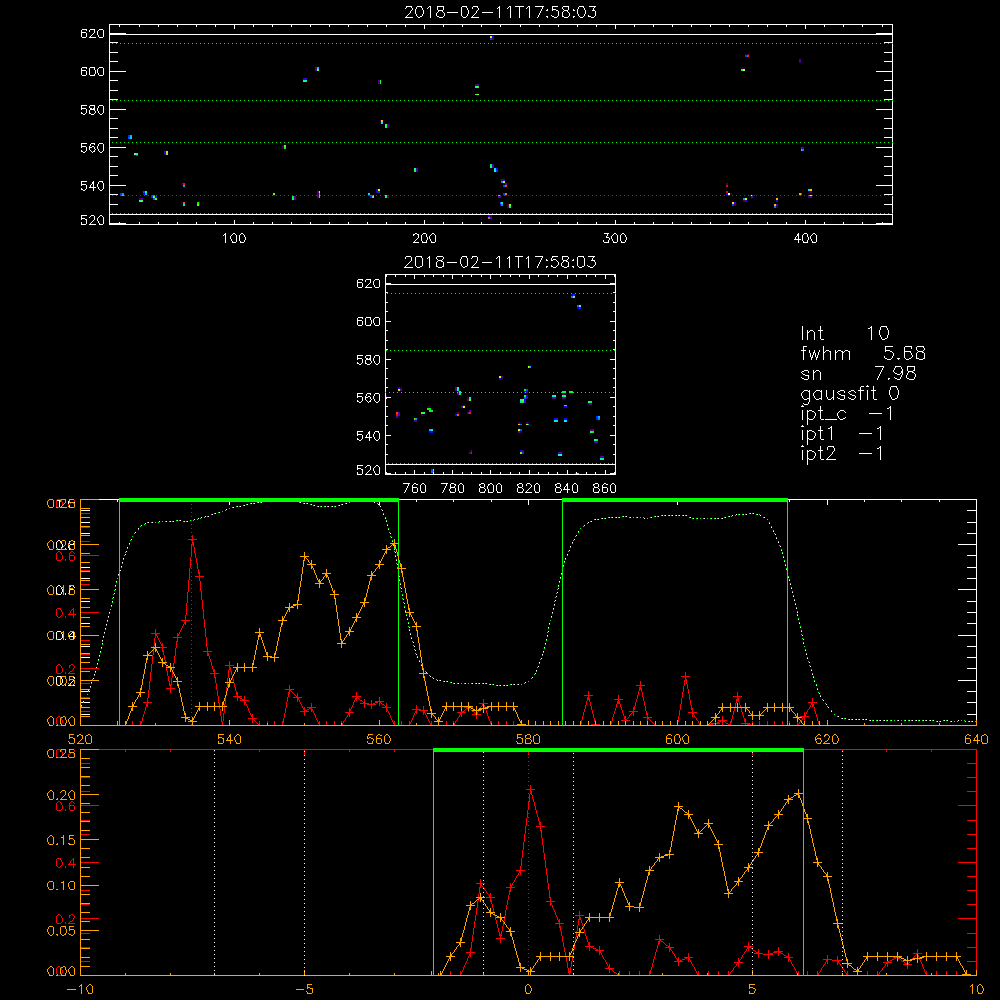Click x-axis label 760 on the small scatter plot
1000x1000 pixels.
(x=415, y=489)
